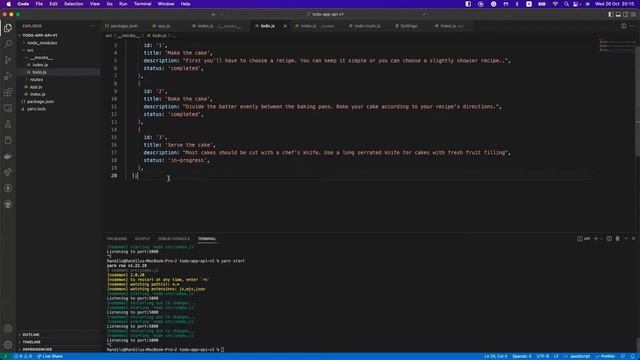This screenshot has width=640, height=360.
Task: Open the Manage gear icon
Action: [x=8, y=345]
